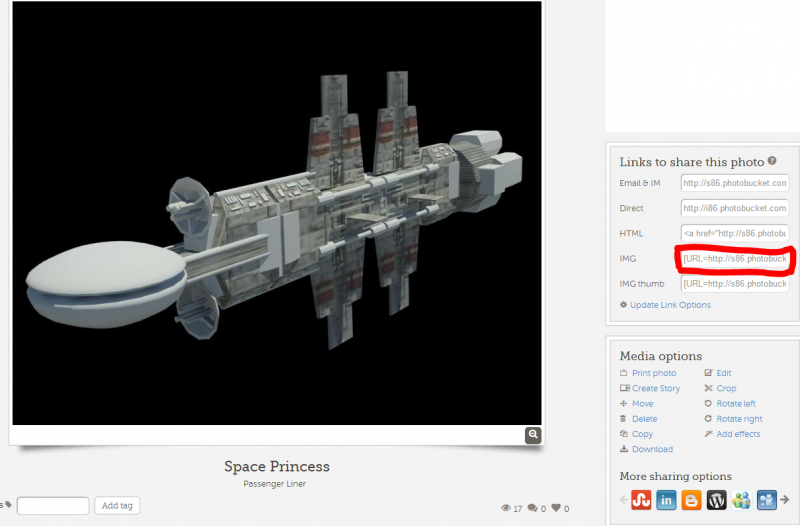This screenshot has width=800, height=526.
Task: Share photo to WordPress
Action: tap(716, 499)
